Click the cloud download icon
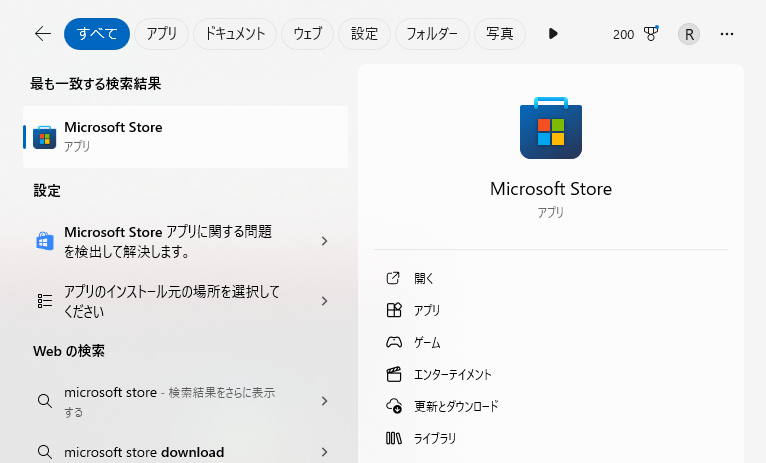766x463 pixels. pos(394,406)
